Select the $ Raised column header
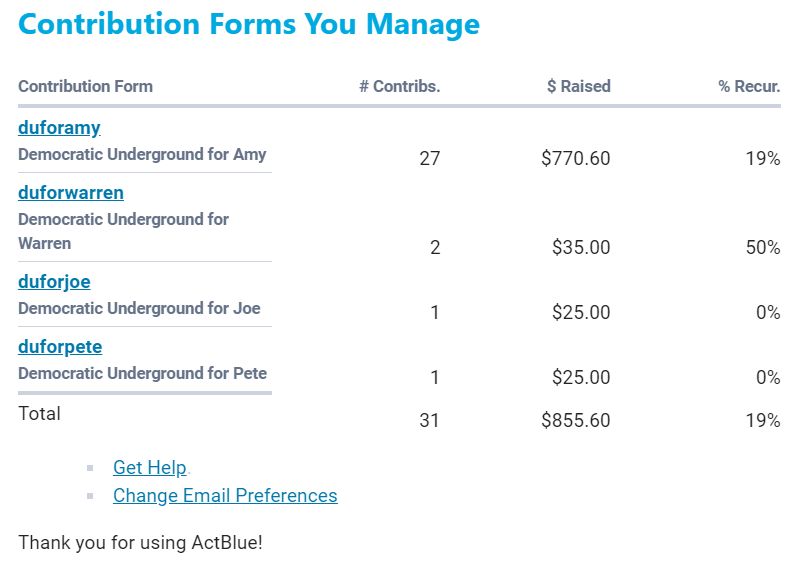 (x=578, y=86)
